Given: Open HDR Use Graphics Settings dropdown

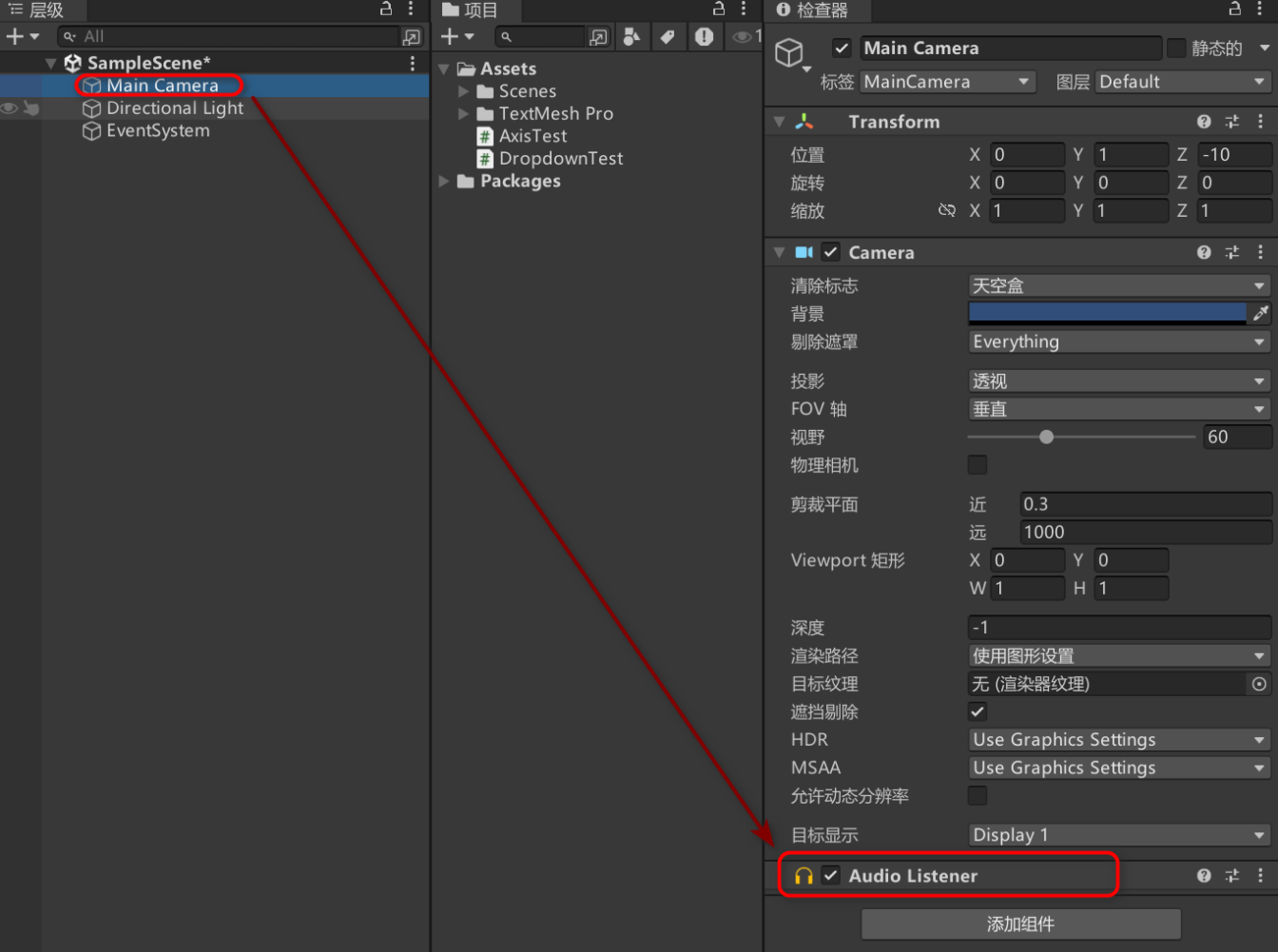Looking at the screenshot, I should (x=1119, y=740).
